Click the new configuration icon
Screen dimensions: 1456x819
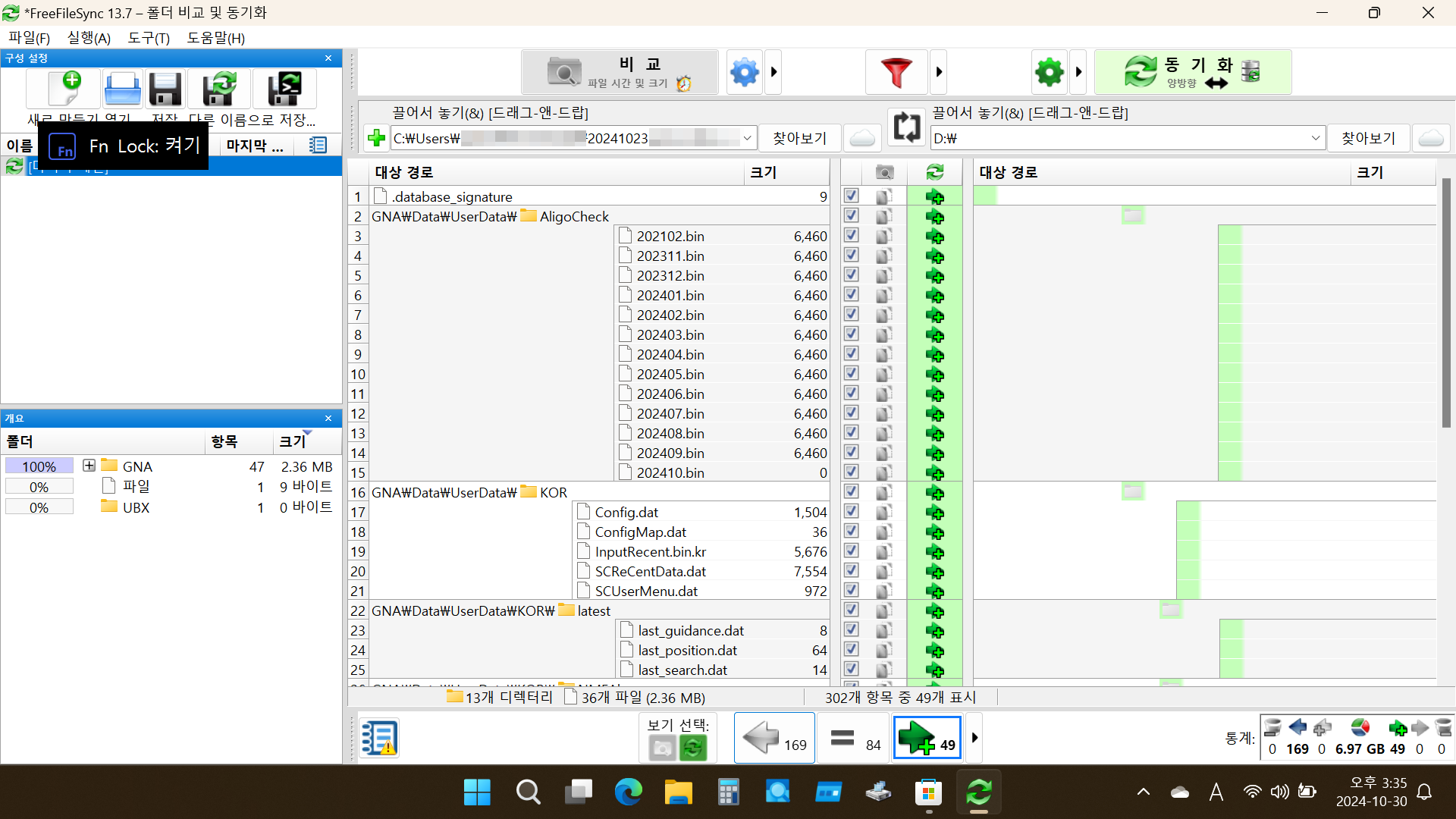64,89
